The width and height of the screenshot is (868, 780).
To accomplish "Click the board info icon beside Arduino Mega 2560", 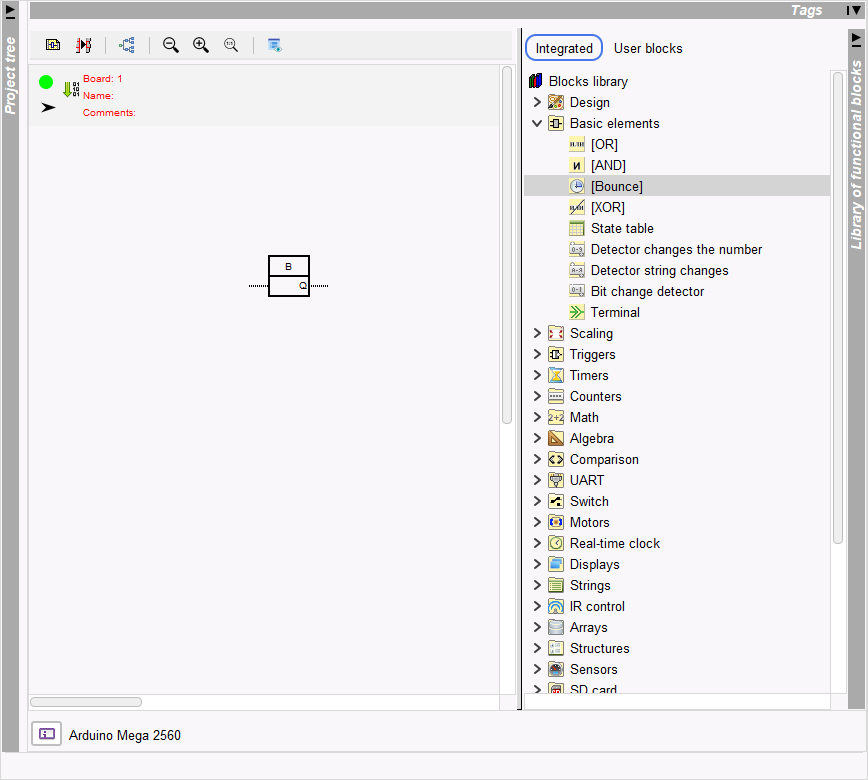I will coord(47,734).
